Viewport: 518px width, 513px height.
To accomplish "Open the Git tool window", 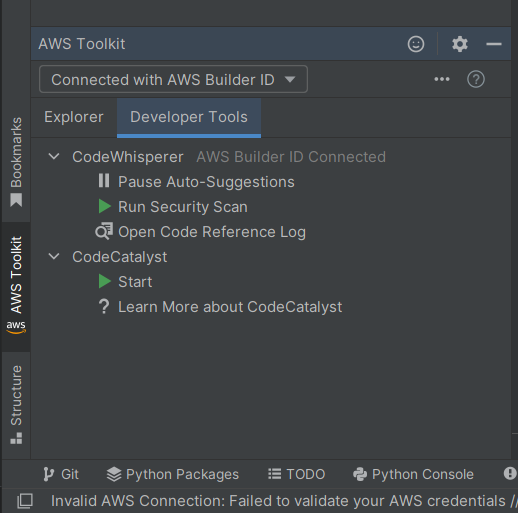I will click(61, 474).
